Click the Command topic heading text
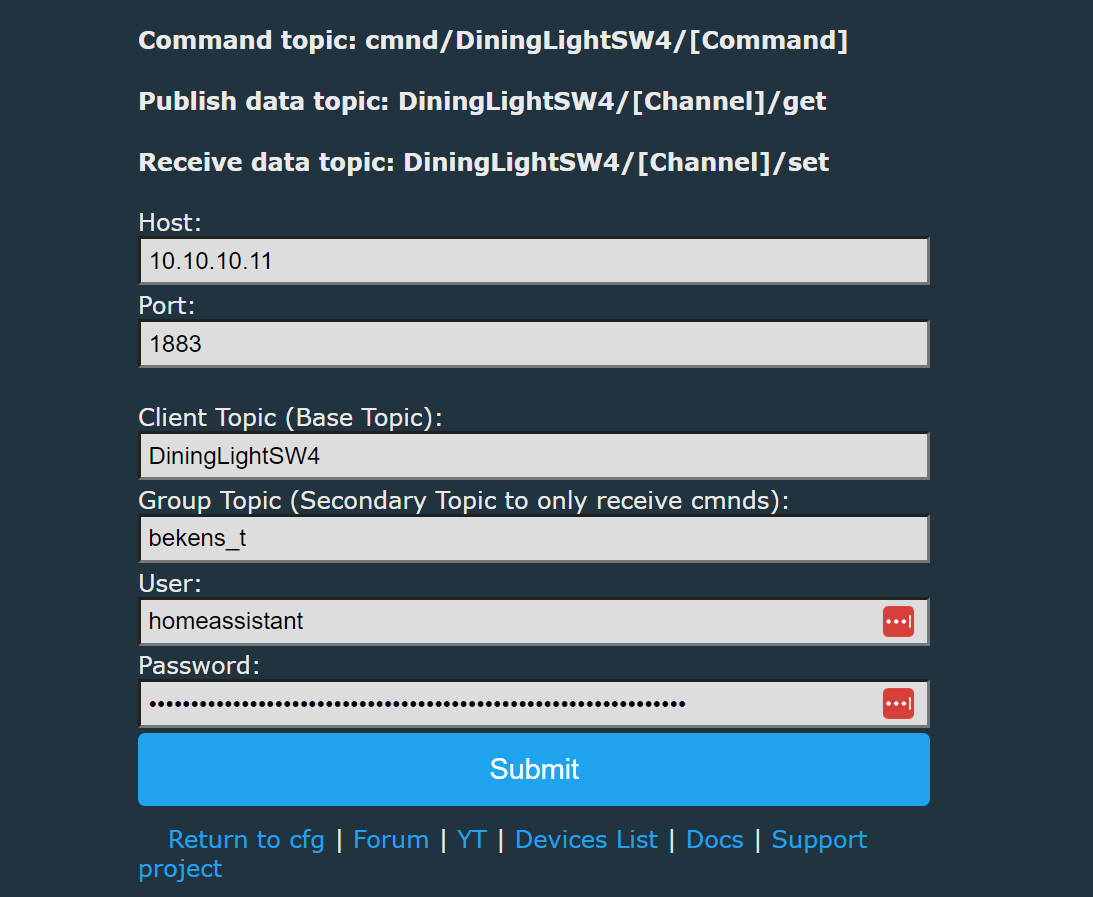 493,40
